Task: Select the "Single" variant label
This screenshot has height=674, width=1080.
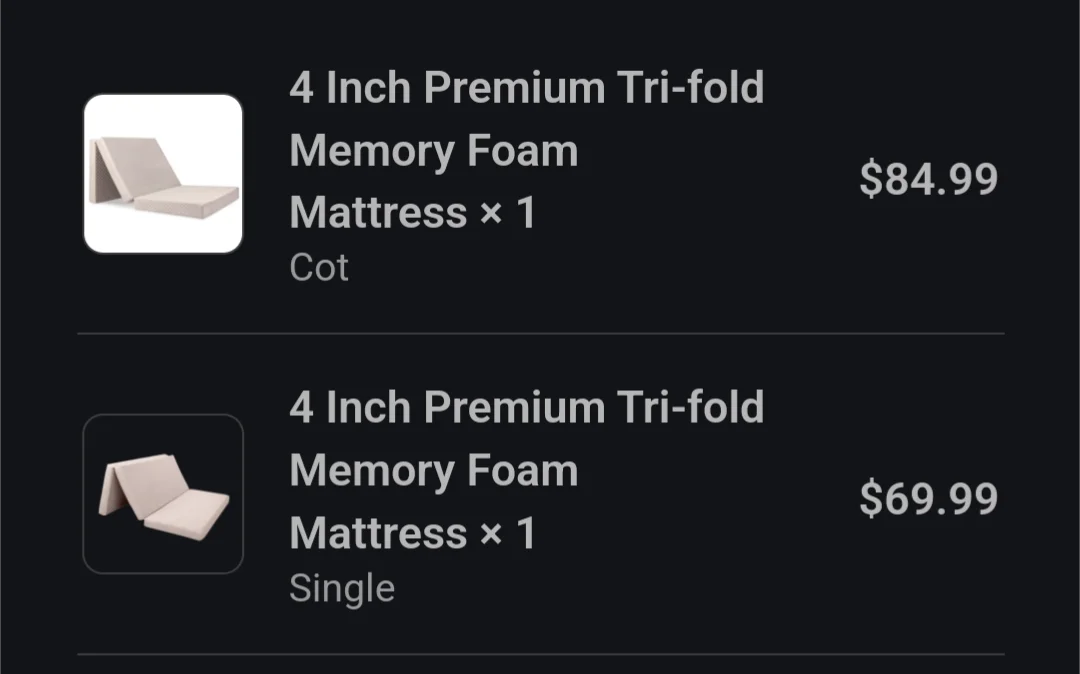Action: [x=342, y=588]
